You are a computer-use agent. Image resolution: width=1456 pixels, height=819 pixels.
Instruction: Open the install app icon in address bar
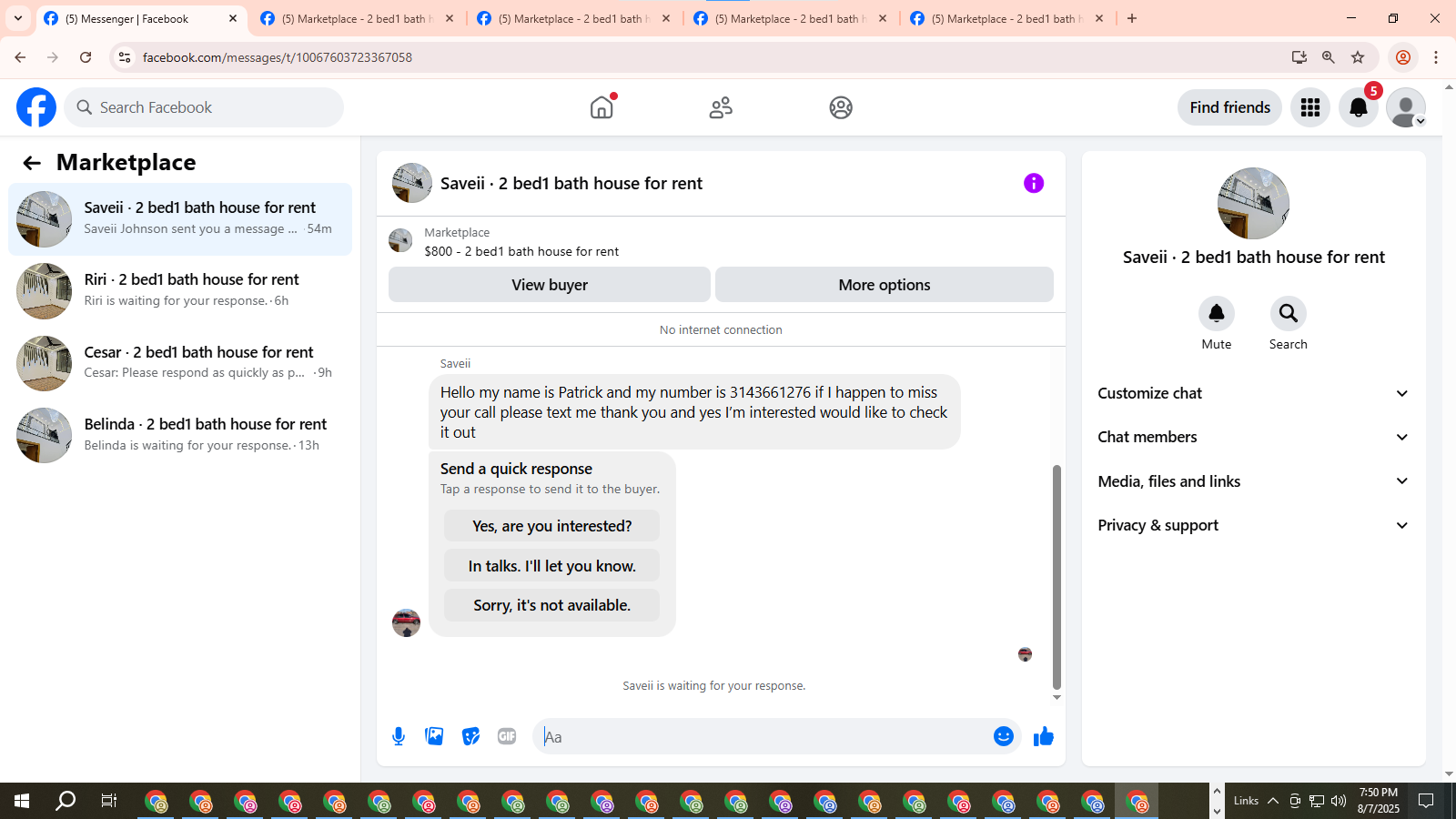[1299, 57]
